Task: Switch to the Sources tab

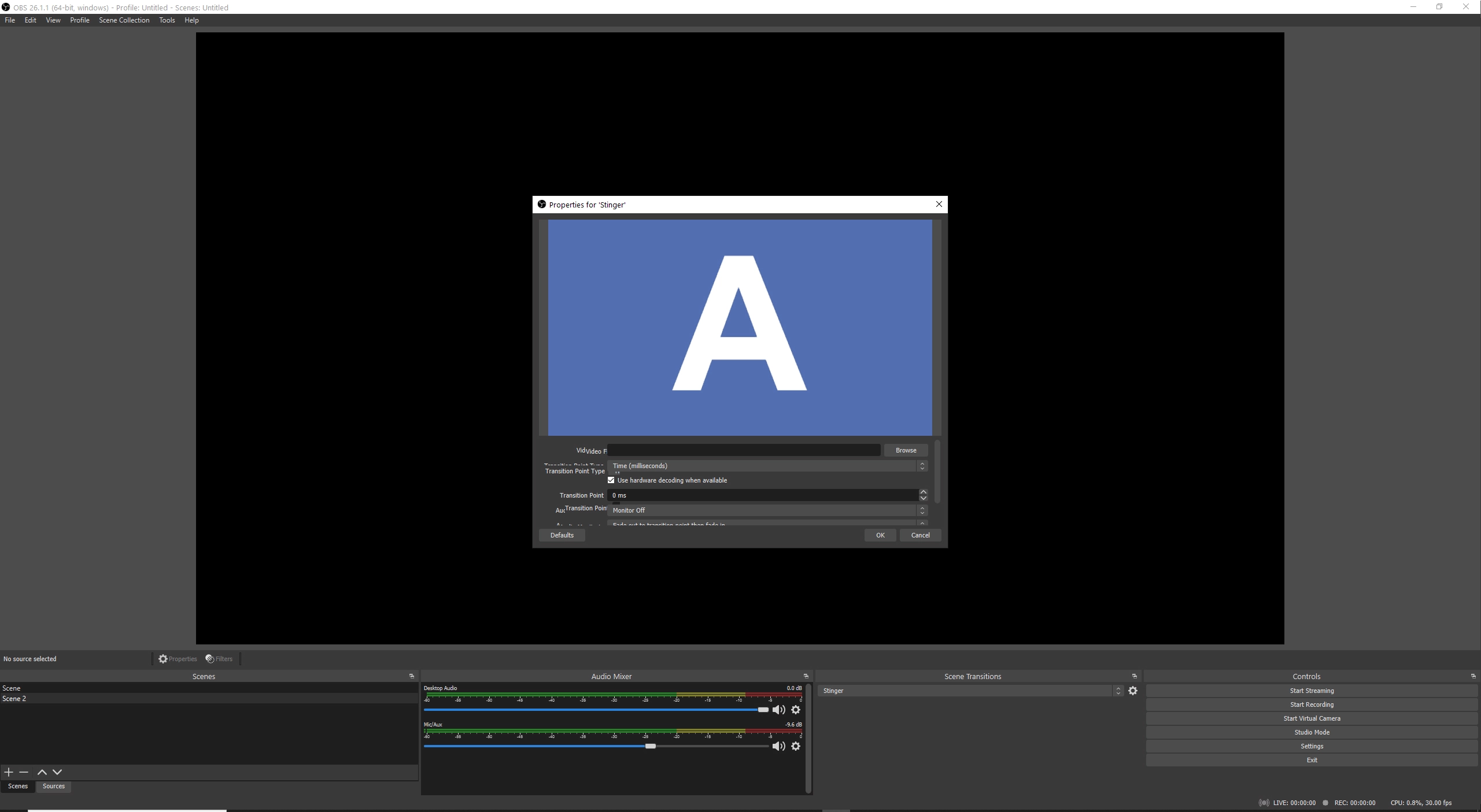Action: point(53,786)
